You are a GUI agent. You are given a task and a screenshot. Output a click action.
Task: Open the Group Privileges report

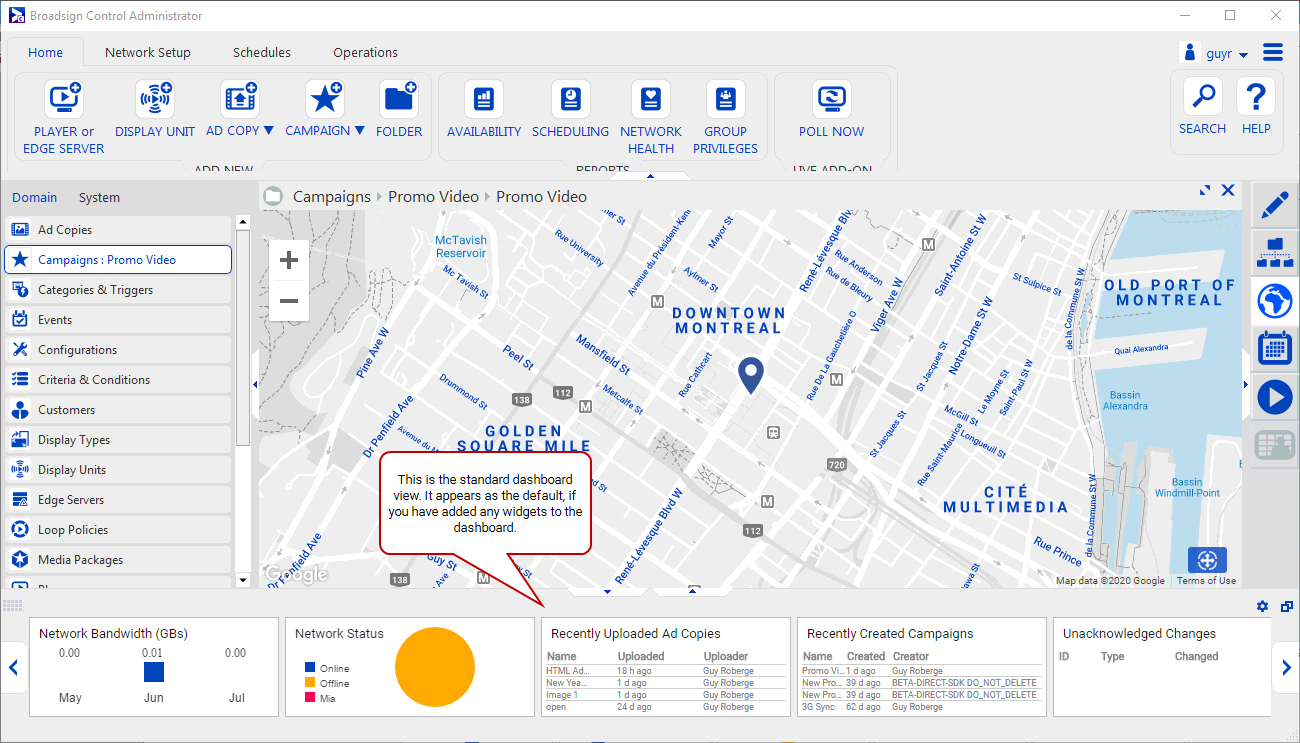pos(725,118)
